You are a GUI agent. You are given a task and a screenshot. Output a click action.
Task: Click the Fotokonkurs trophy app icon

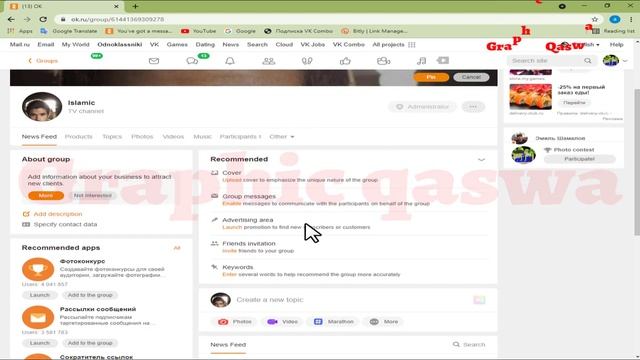[38, 269]
